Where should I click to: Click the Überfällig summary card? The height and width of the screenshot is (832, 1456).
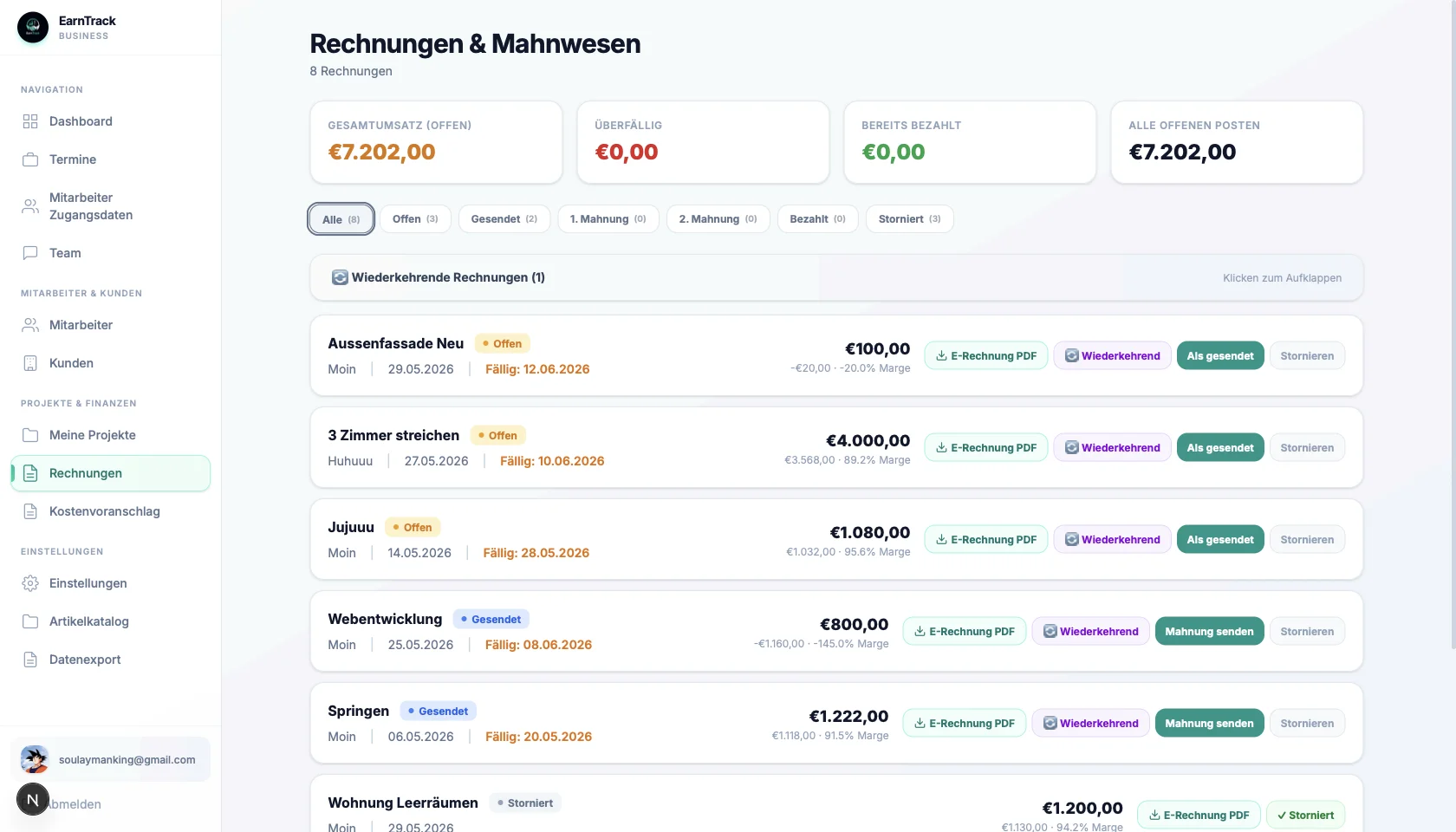click(x=703, y=142)
